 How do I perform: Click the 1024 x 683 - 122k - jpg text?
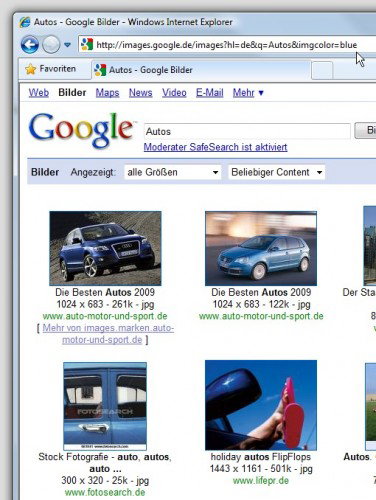tap(261, 304)
